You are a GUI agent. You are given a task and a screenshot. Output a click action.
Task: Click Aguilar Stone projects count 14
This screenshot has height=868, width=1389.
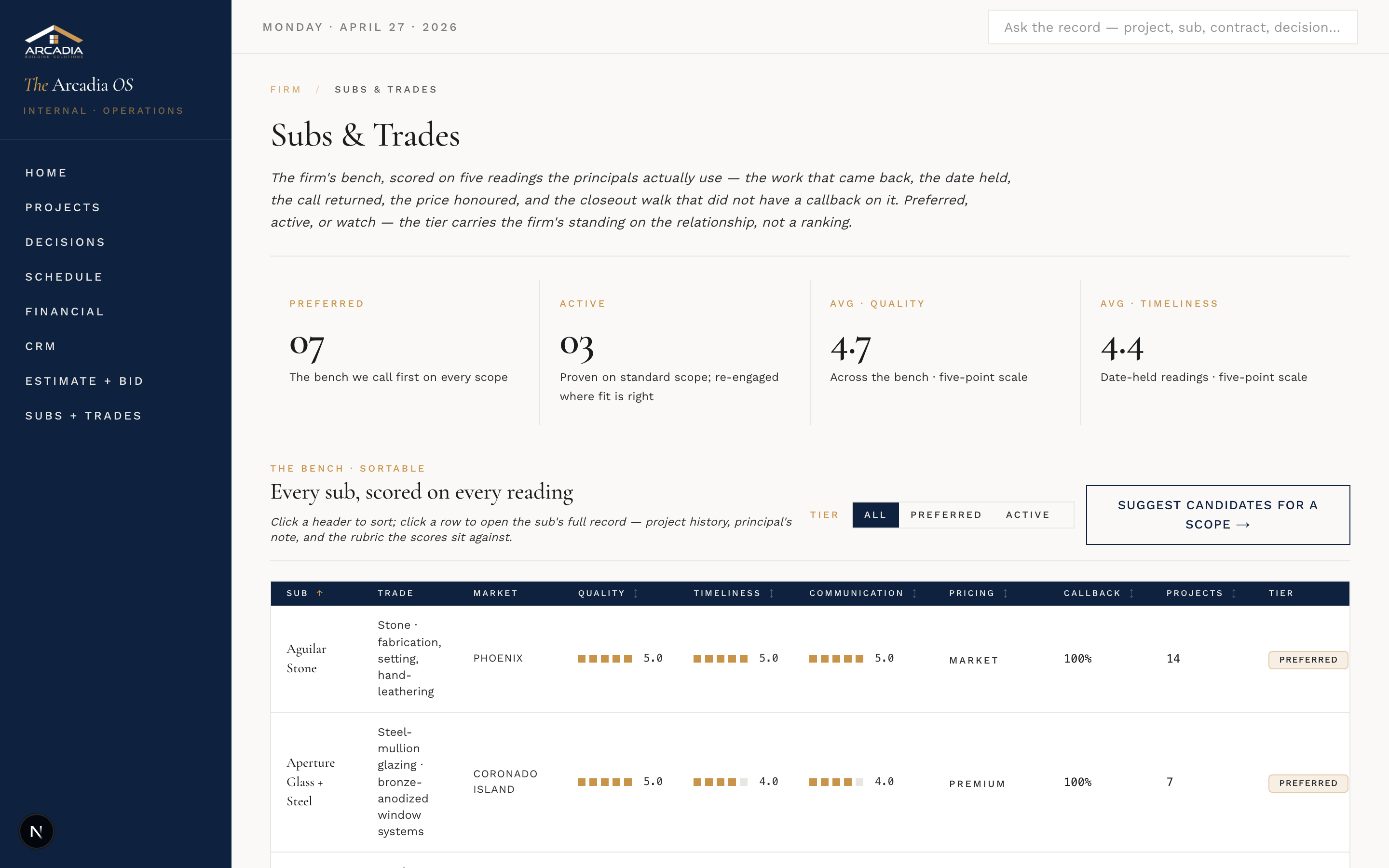point(1173,658)
